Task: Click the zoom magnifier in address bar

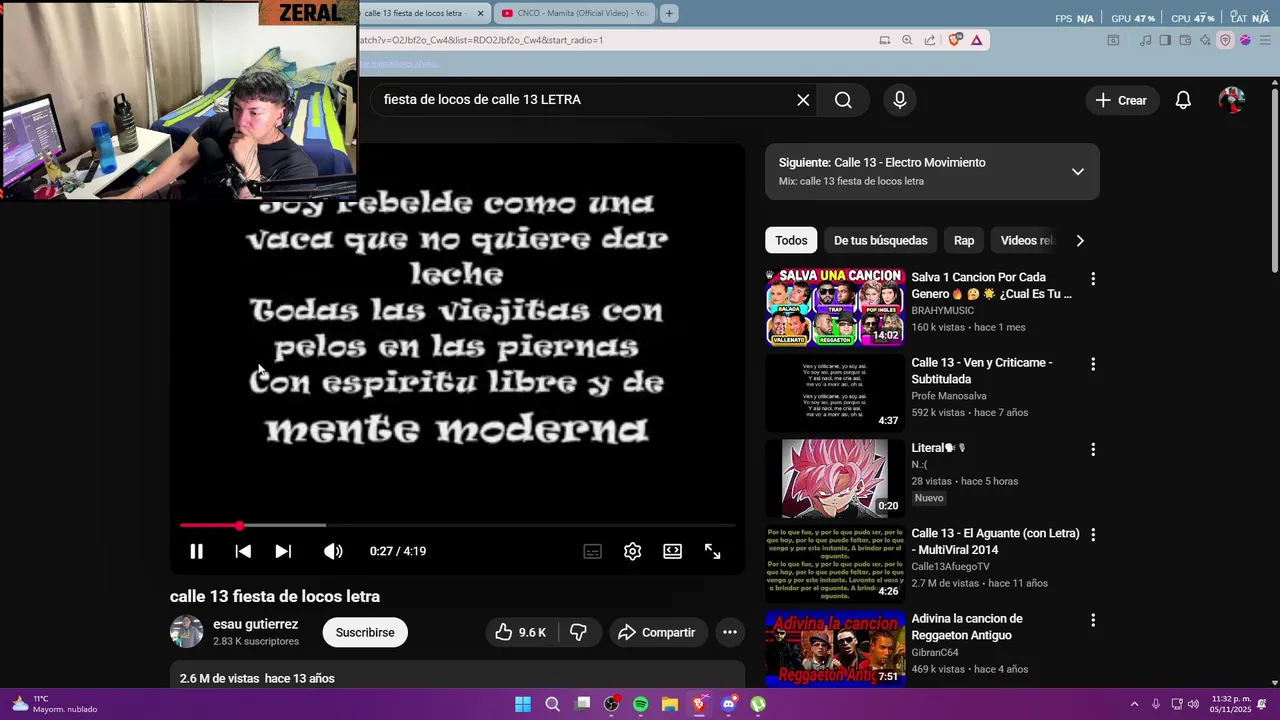Action: click(907, 40)
